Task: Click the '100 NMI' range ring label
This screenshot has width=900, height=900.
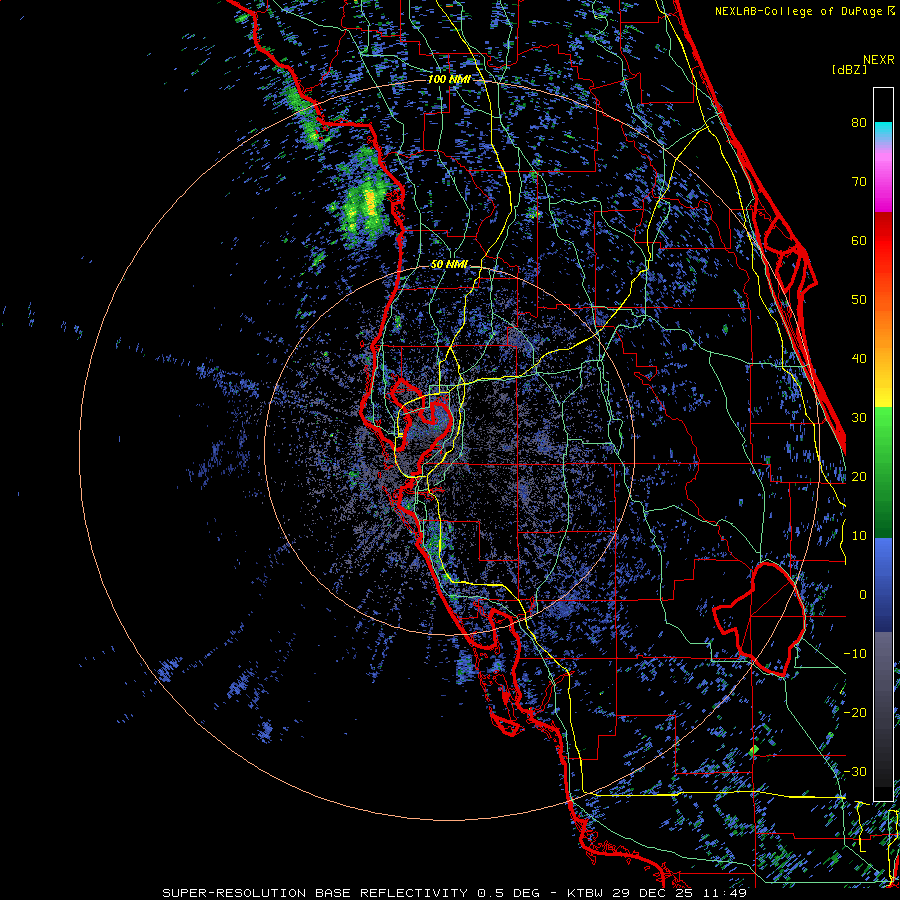Action: coord(449,79)
